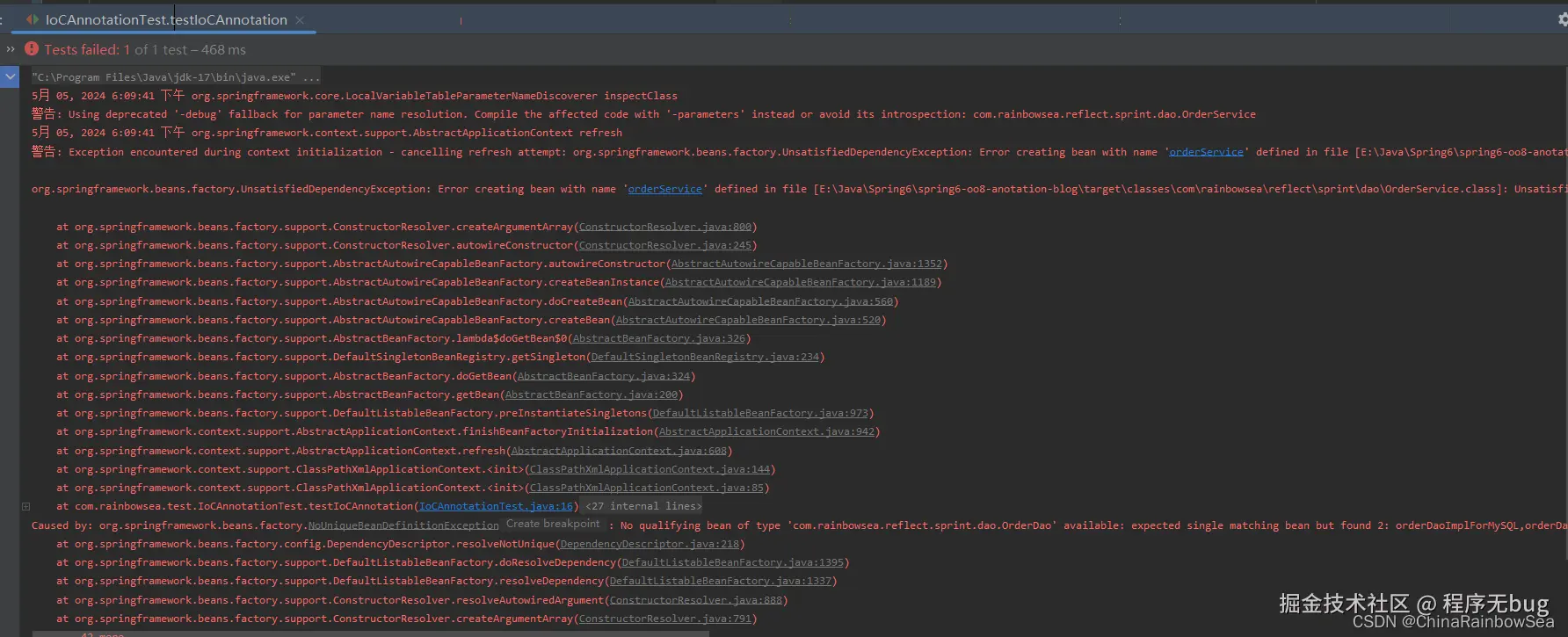
Task: Click Tests failed: 1 of 1 test status
Action: point(145,50)
